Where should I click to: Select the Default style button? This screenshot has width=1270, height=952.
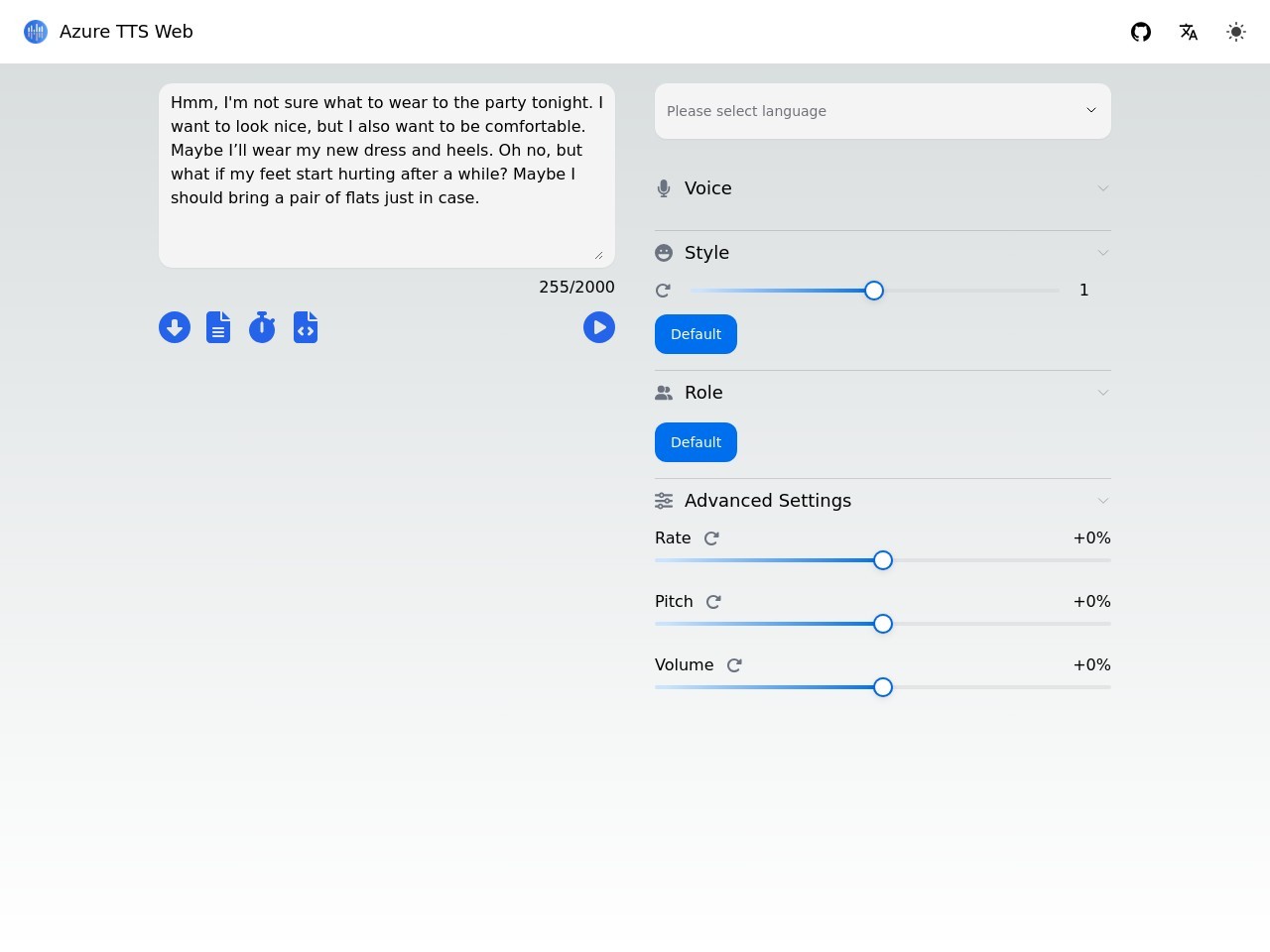(x=696, y=334)
